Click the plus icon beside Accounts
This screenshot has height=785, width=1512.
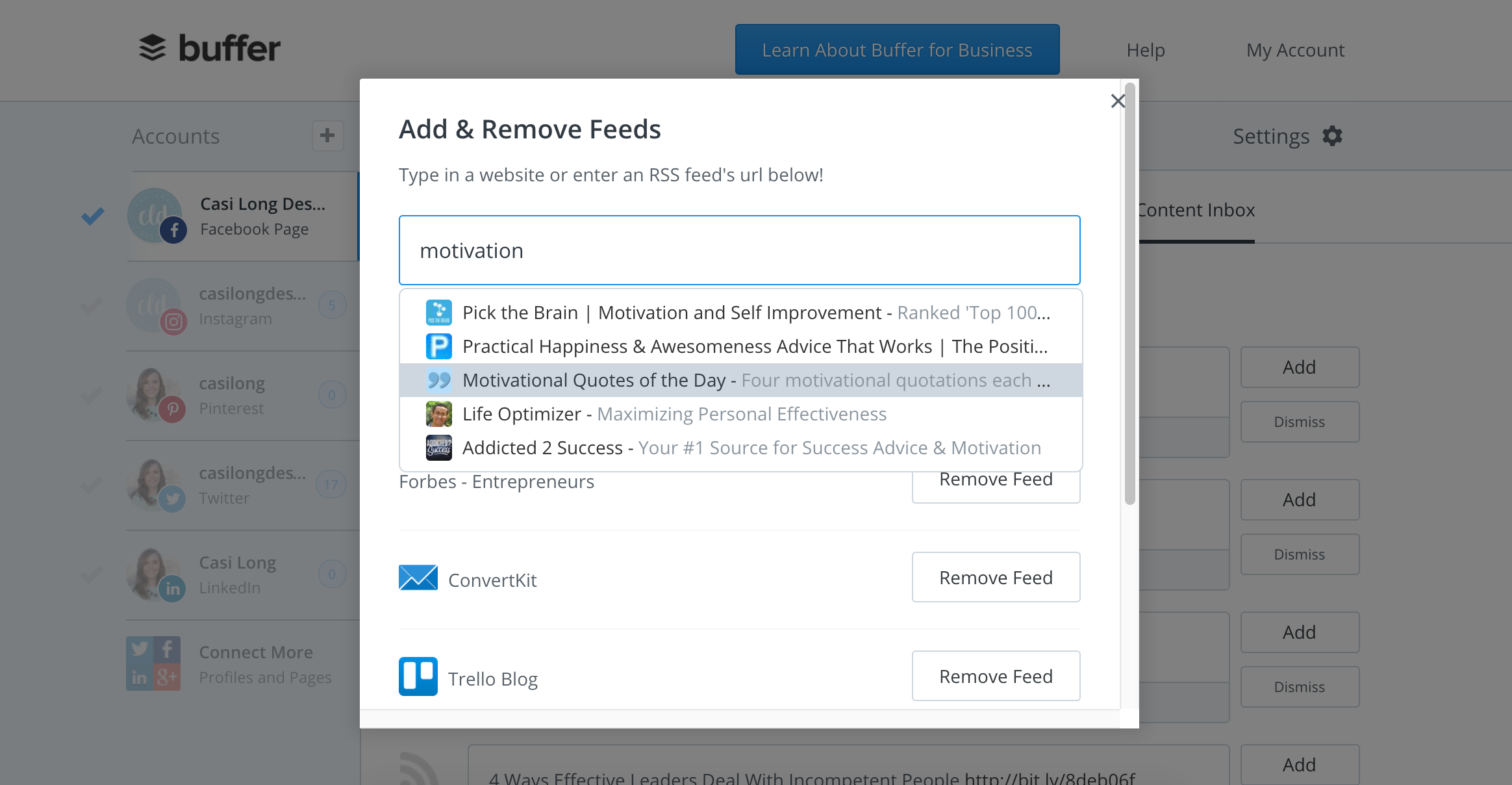click(x=327, y=135)
